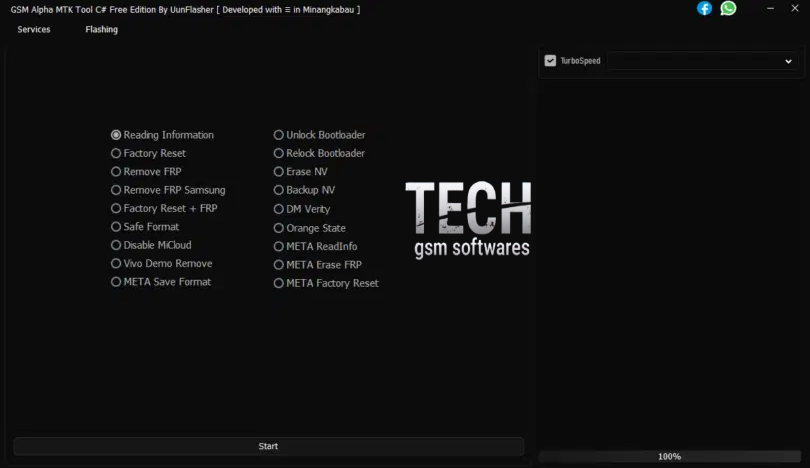Choose META Save Format option
The width and height of the screenshot is (810, 468).
161,282
